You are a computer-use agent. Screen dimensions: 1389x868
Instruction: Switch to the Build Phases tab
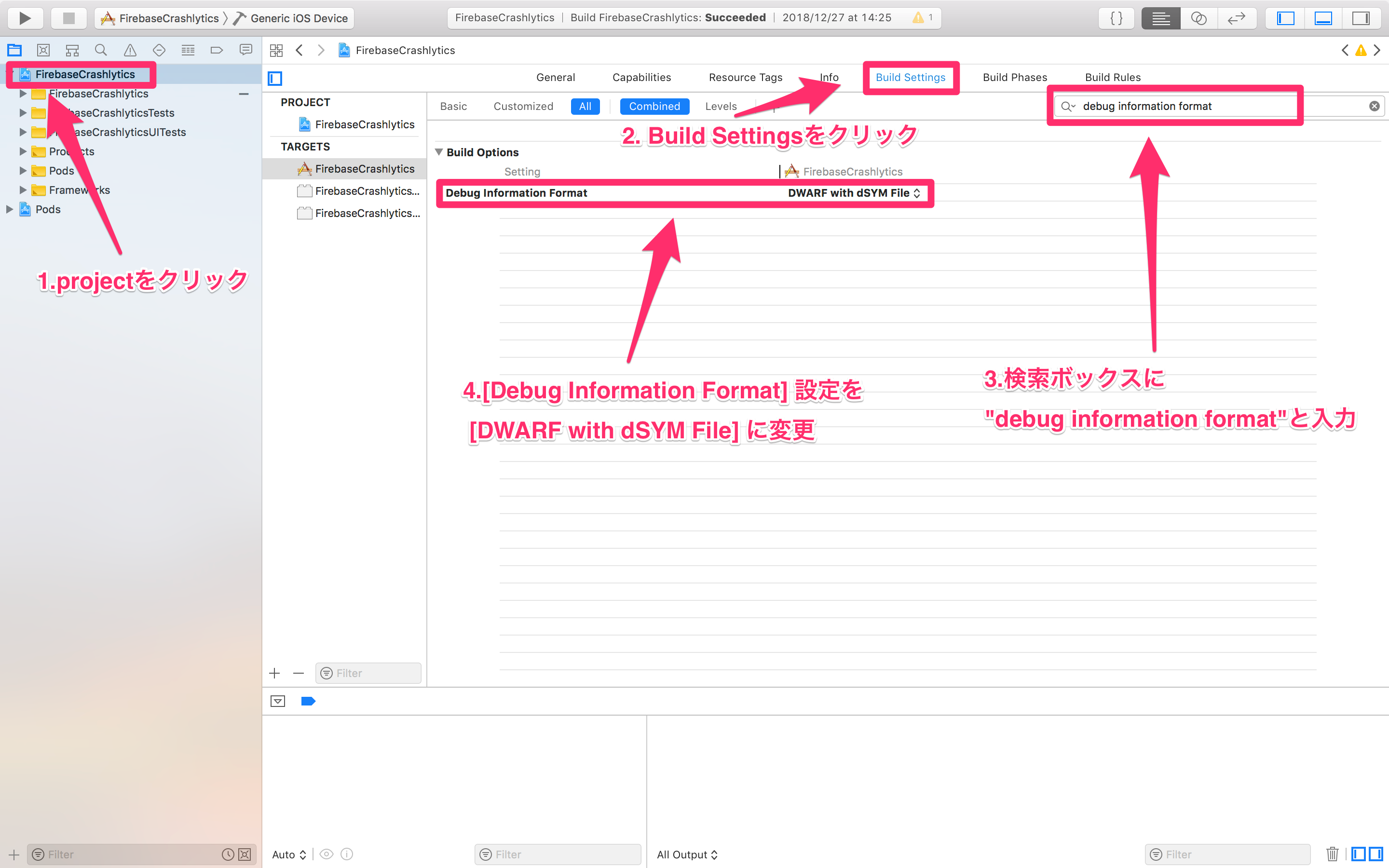click(x=1014, y=77)
